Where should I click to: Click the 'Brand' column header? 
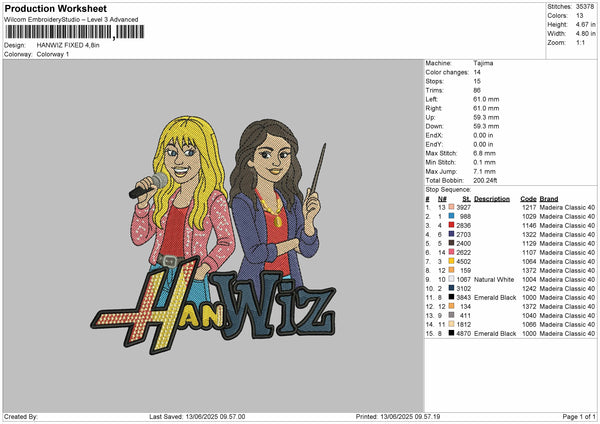click(x=549, y=199)
